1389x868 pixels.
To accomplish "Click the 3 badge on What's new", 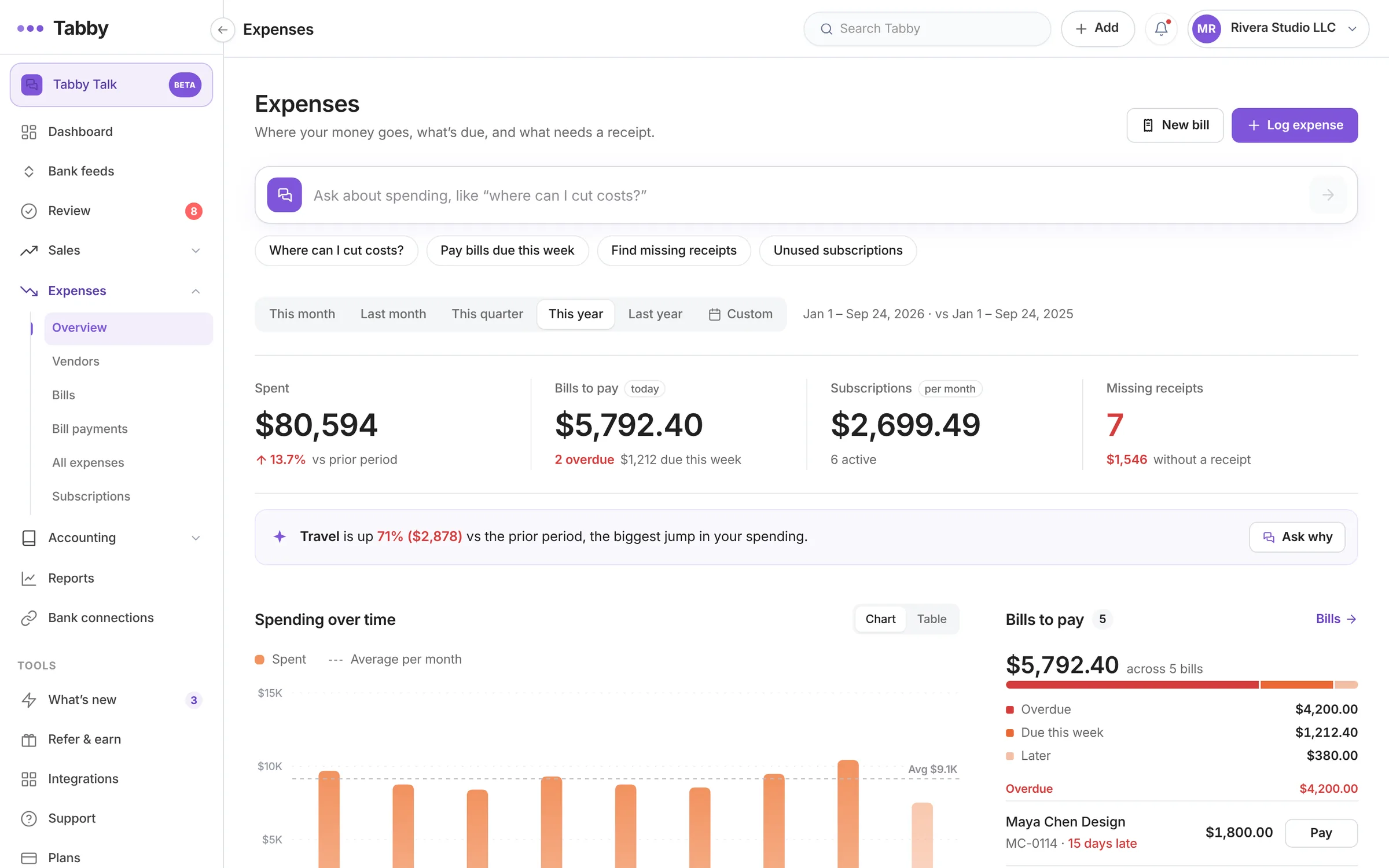I will (194, 700).
